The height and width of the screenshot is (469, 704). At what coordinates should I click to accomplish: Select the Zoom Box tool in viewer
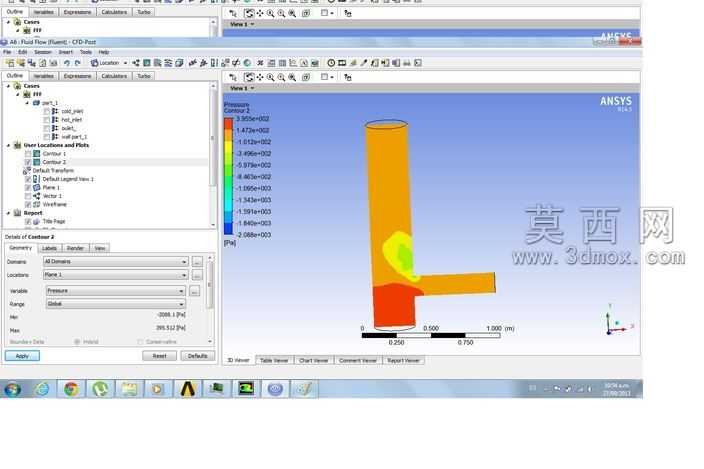tap(282, 77)
